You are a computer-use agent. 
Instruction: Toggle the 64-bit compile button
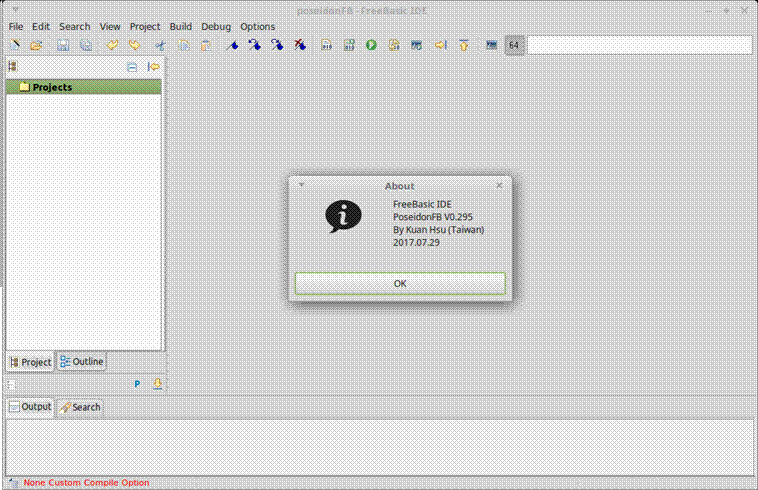click(x=514, y=45)
